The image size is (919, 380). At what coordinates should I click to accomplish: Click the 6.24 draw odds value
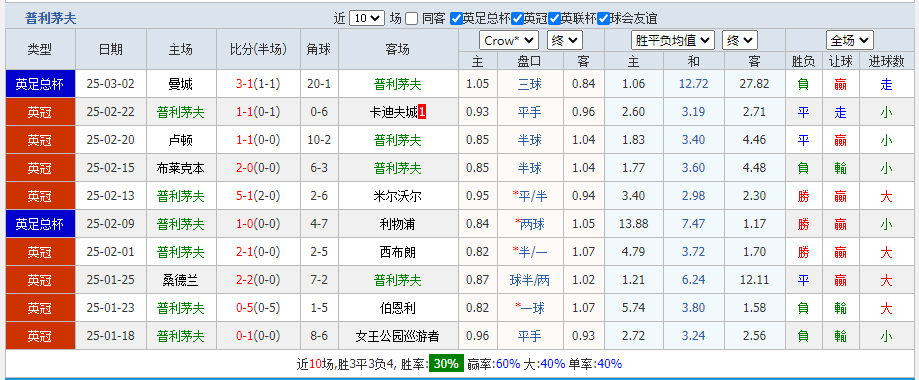[693, 280]
